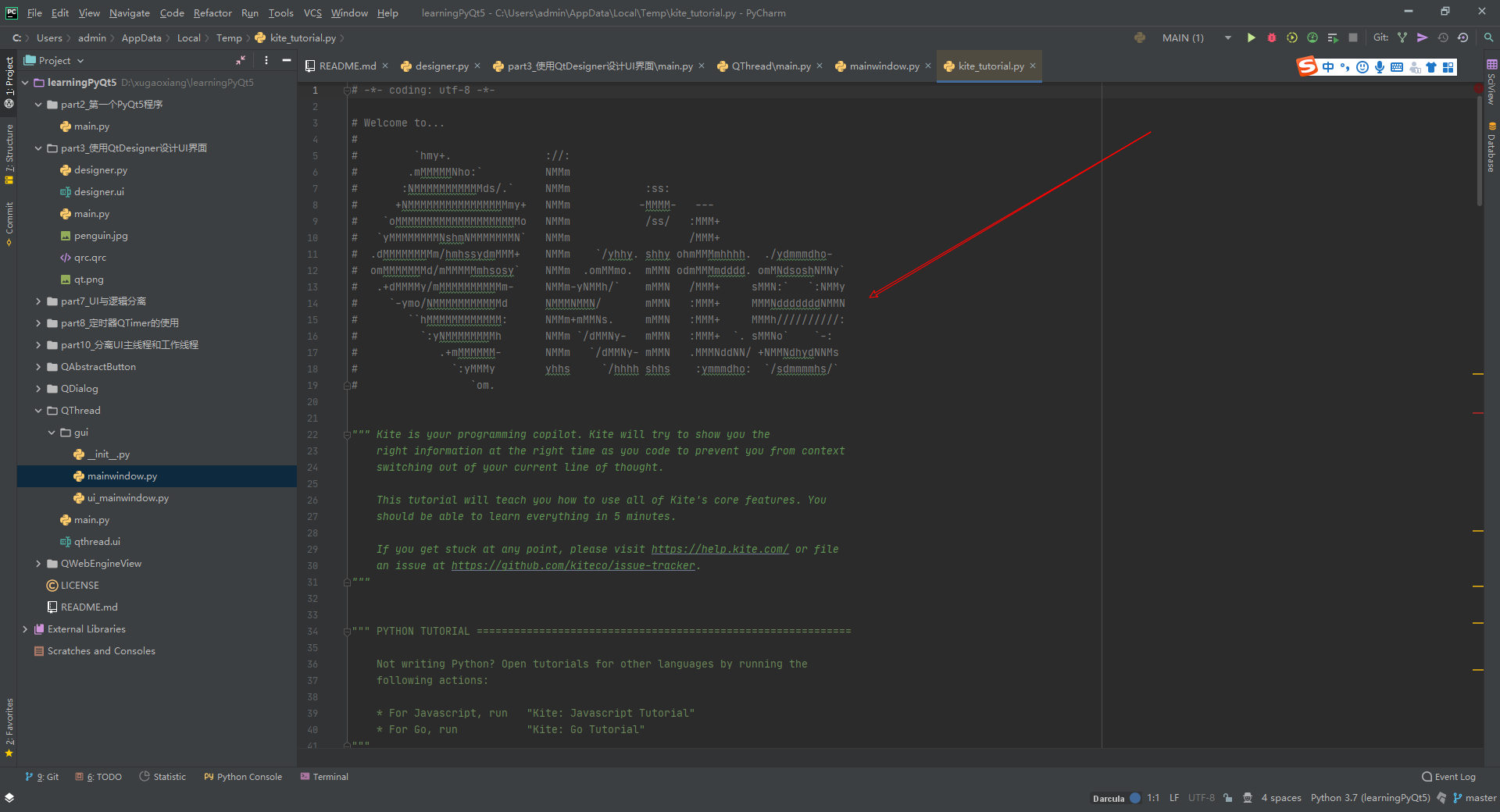Push commits with the purple arrow icon
Viewport: 1500px width, 812px height.
coord(1423,37)
